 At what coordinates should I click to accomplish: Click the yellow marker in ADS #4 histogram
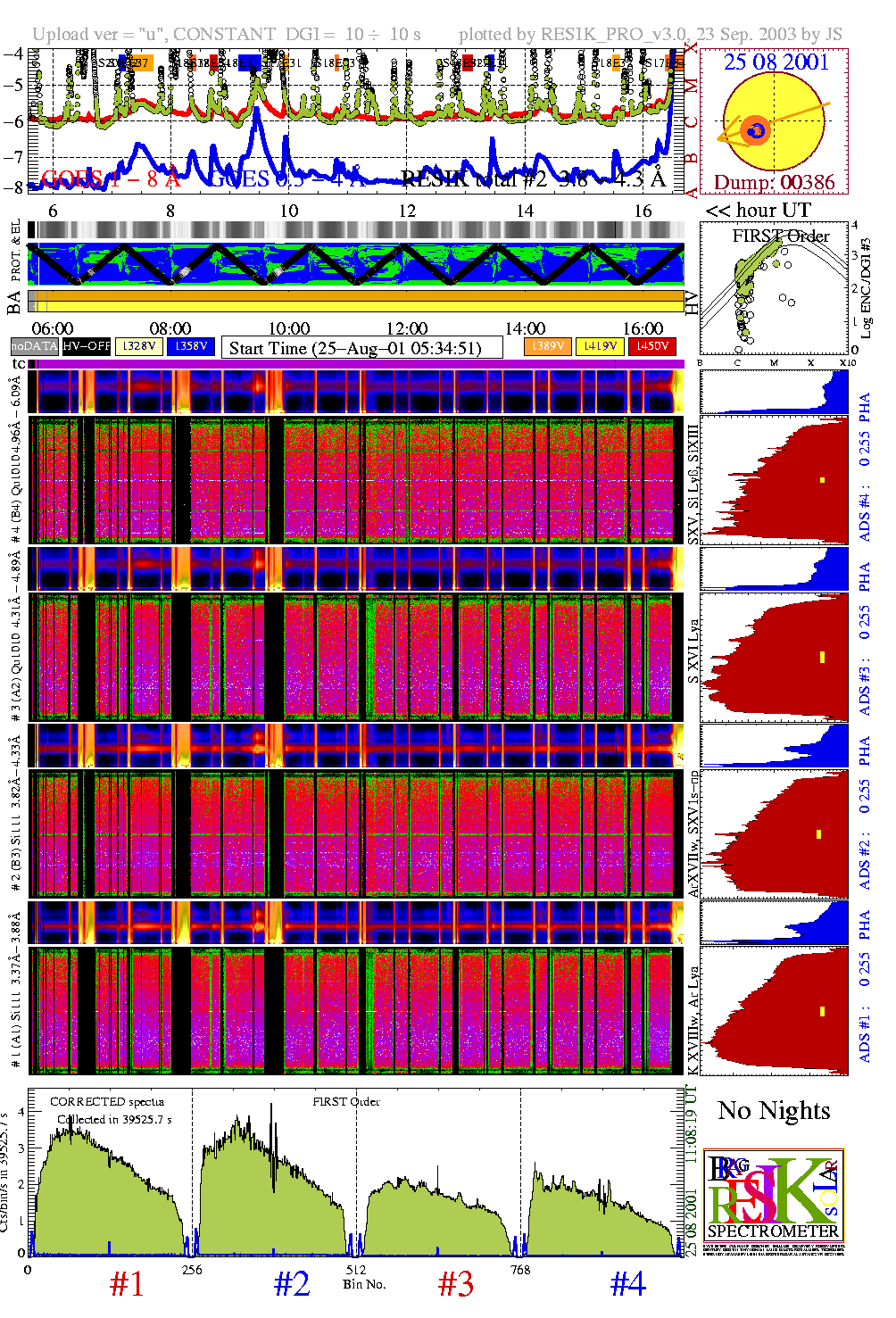coord(822,480)
